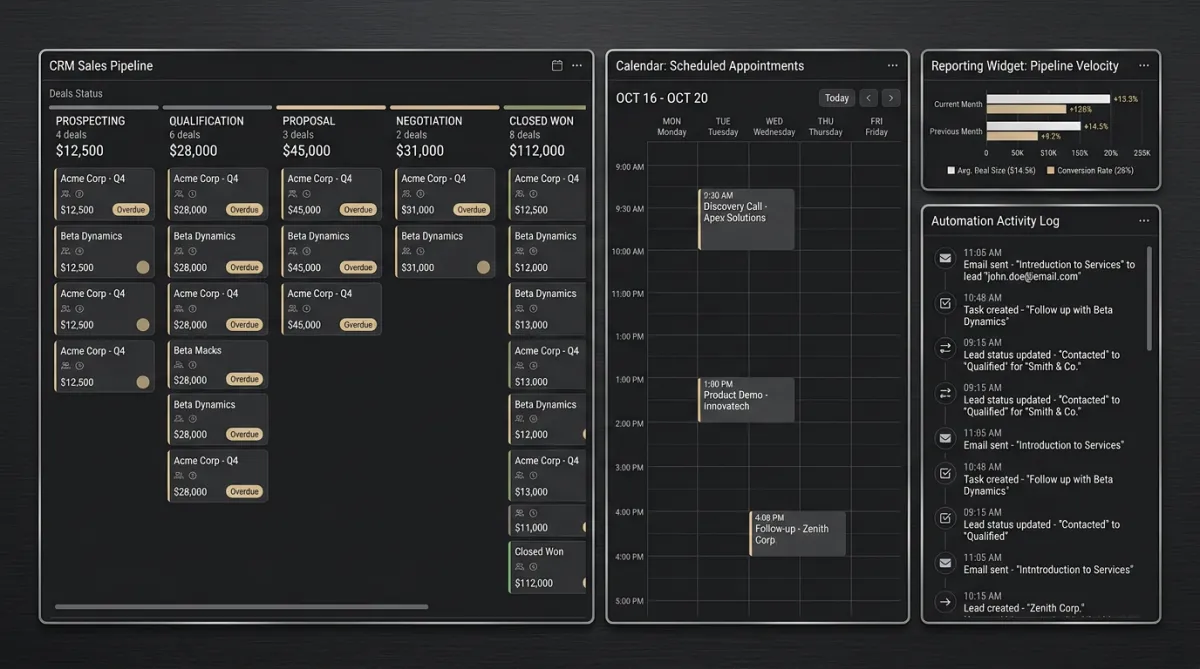Open Follow-up - Zenith Corp appointment
1200x669 pixels.
[x=797, y=534]
